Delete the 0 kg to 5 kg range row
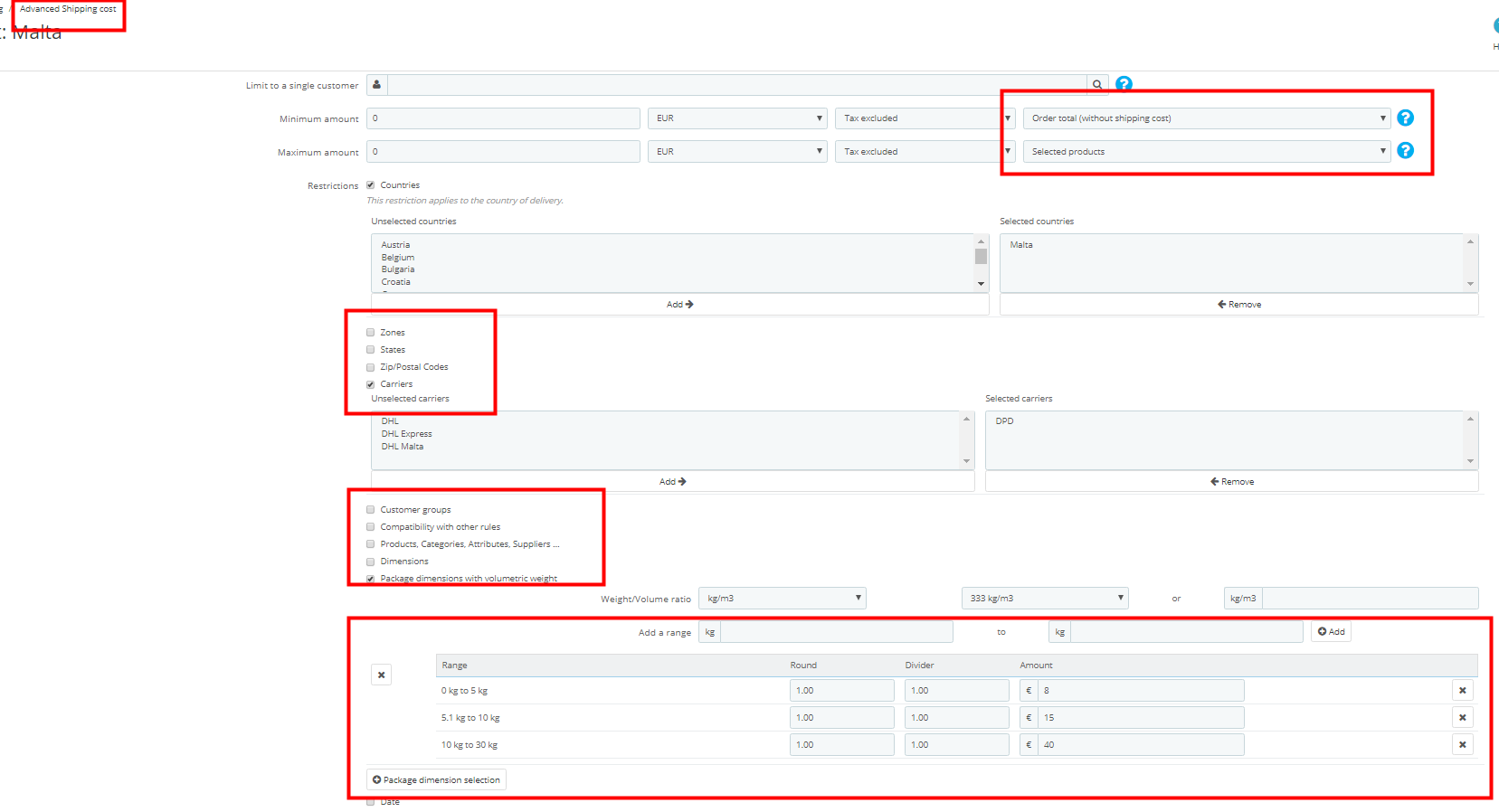 [x=1462, y=690]
